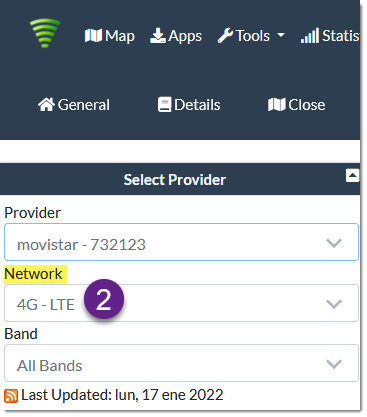Click the green signal logo icon
The image size is (367, 417).
45,33
